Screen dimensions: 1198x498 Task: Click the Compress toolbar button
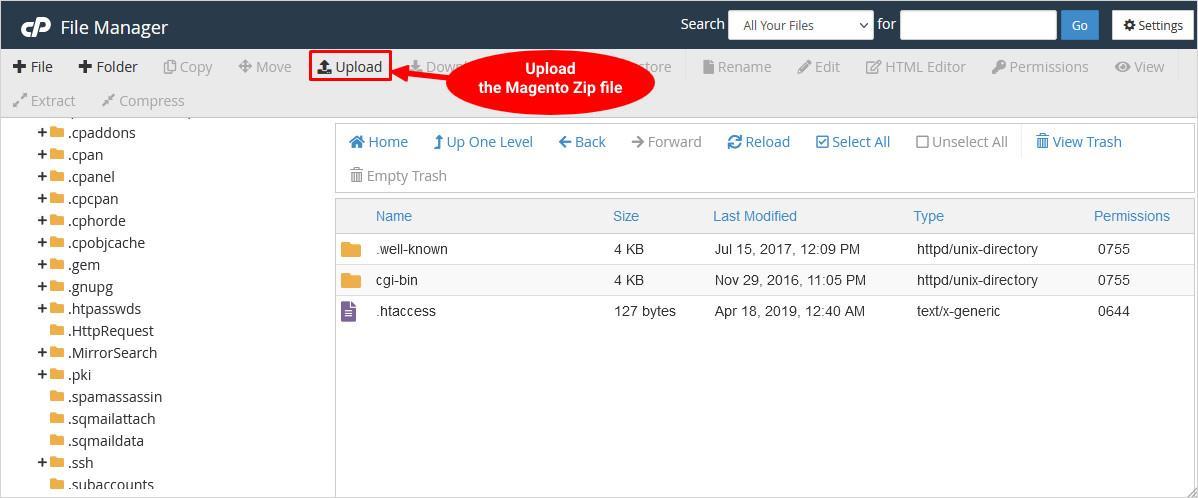[143, 101]
